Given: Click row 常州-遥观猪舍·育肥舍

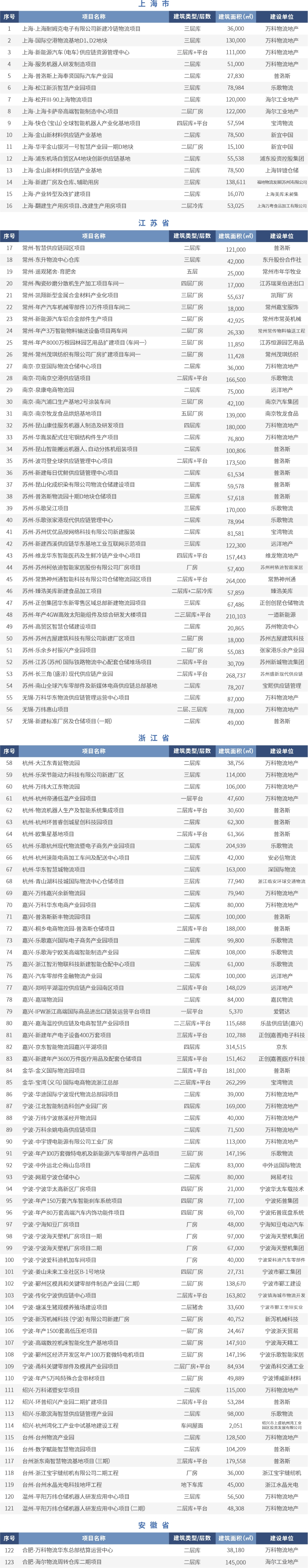Looking at the screenshot, I should click(154, 272).
